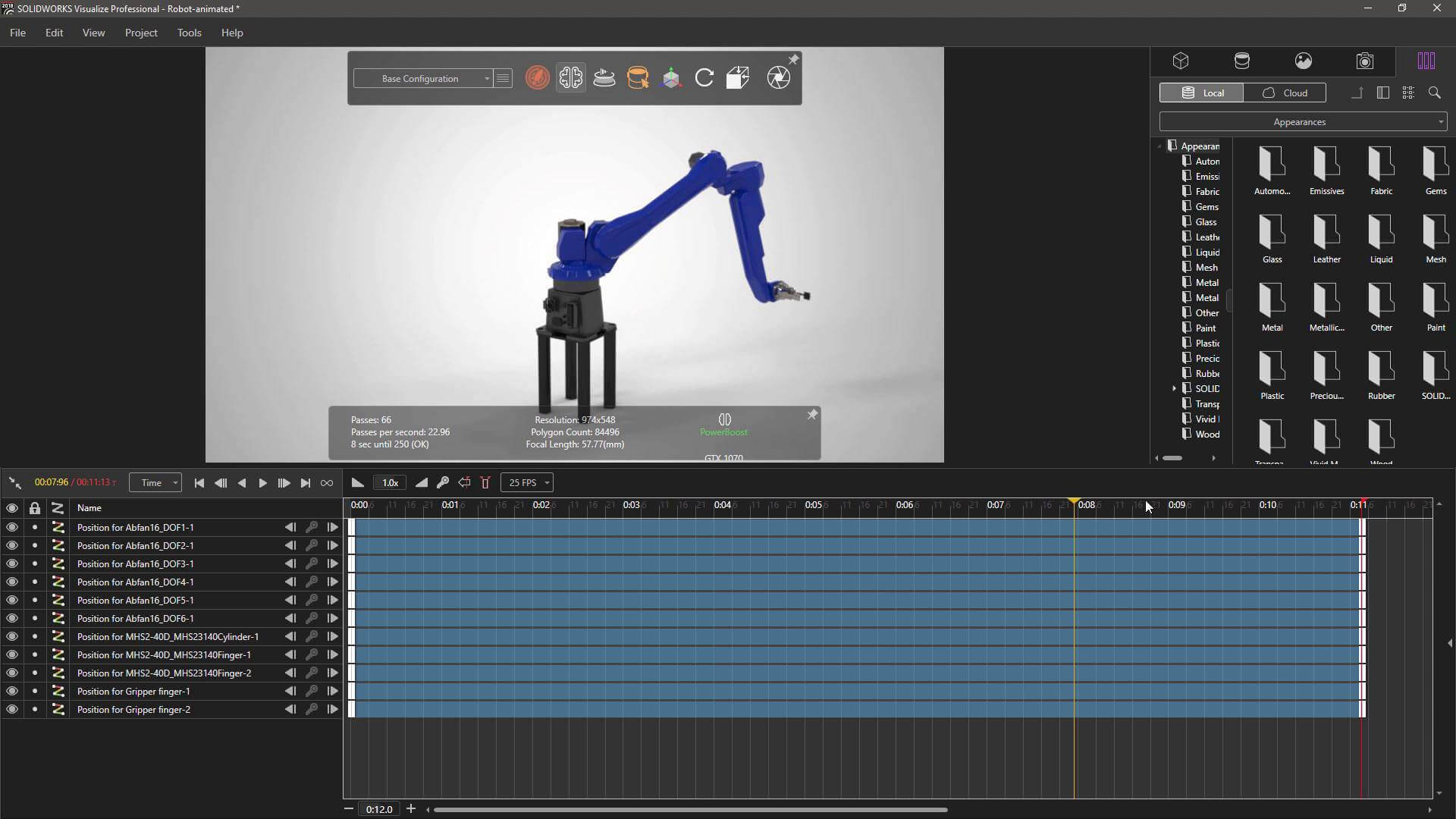
Task: Open the 25 FPS frame rate dropdown
Action: pyautogui.click(x=526, y=482)
